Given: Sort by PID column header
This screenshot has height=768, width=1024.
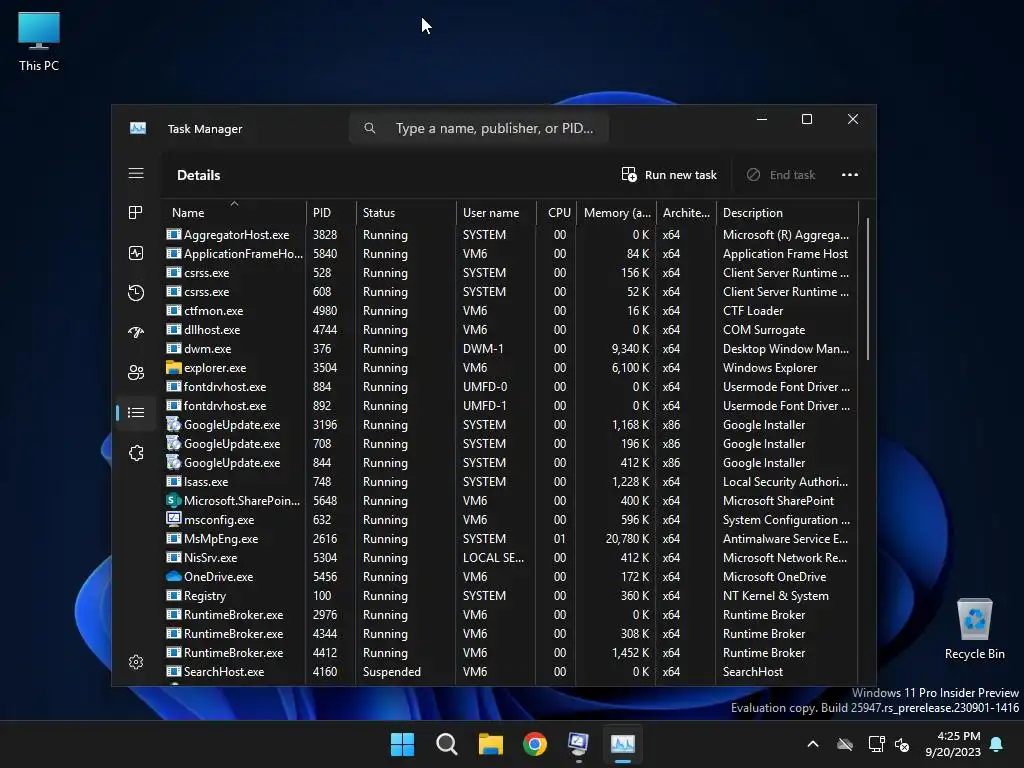Looking at the screenshot, I should tap(330, 212).
